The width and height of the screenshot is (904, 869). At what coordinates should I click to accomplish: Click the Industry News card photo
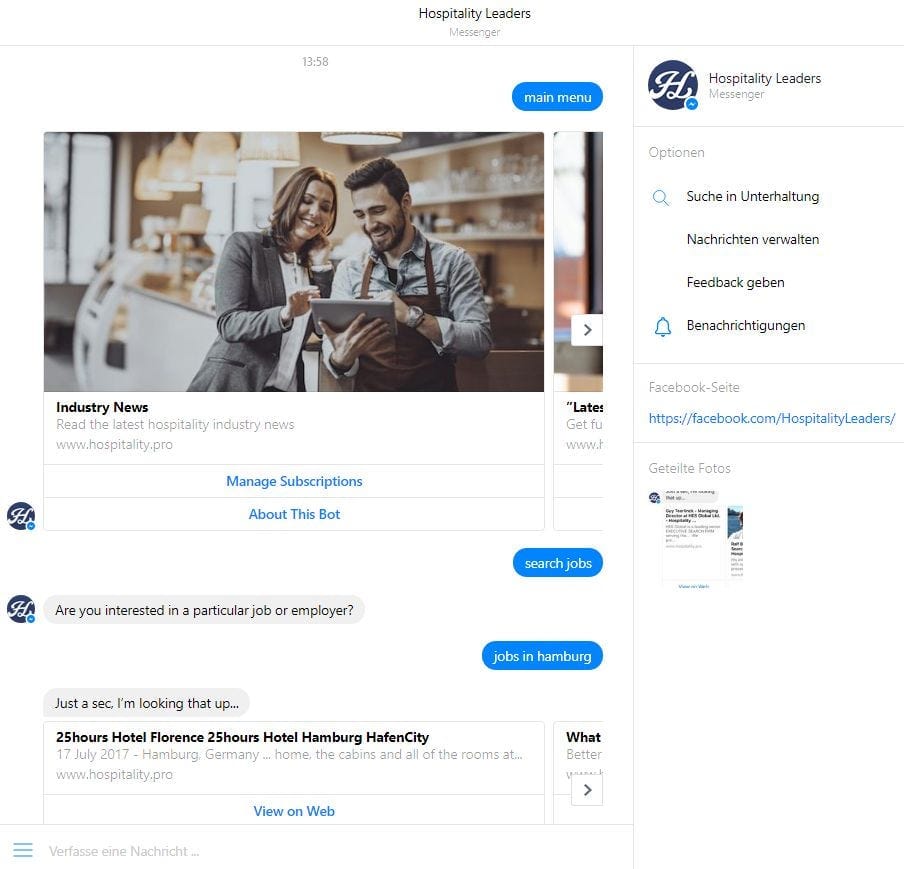[x=294, y=262]
